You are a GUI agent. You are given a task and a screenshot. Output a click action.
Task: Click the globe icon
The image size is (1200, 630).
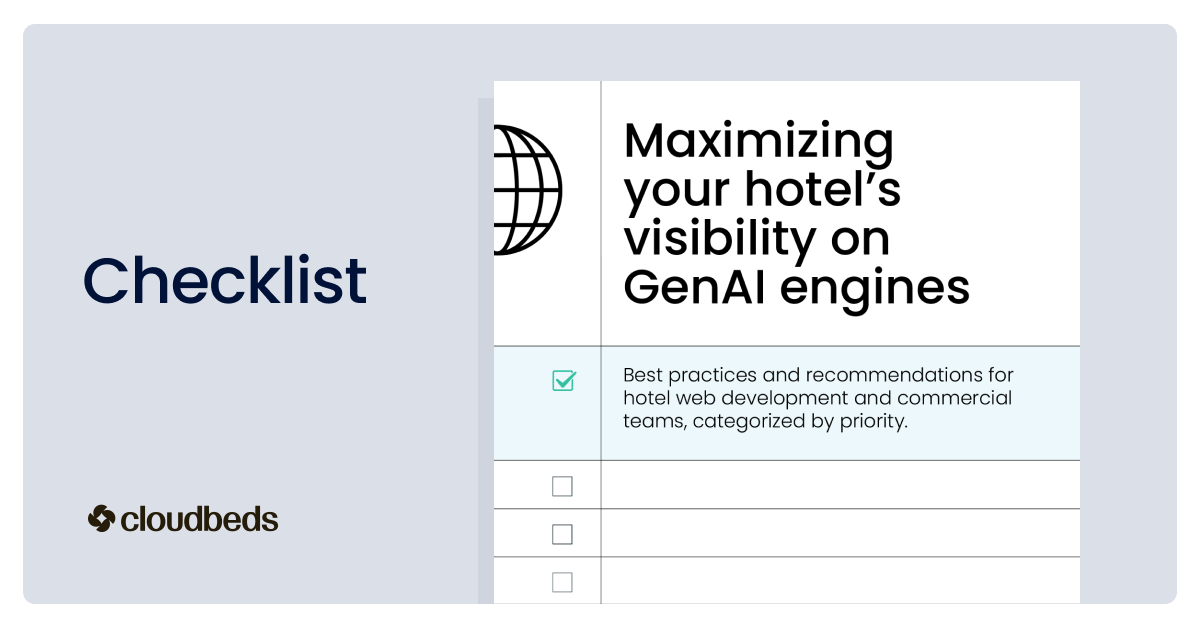[x=527, y=190]
